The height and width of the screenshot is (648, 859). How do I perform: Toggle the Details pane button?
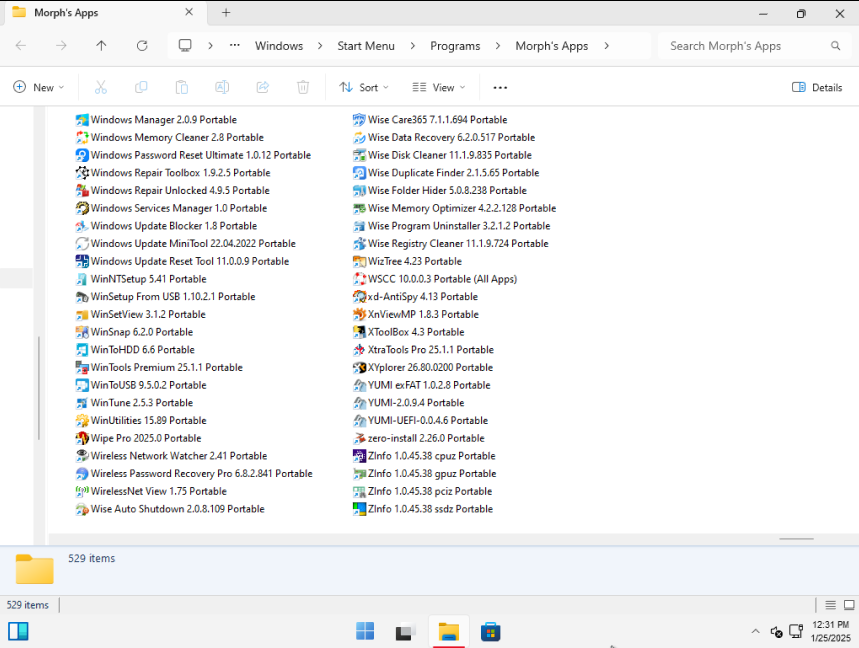817,88
